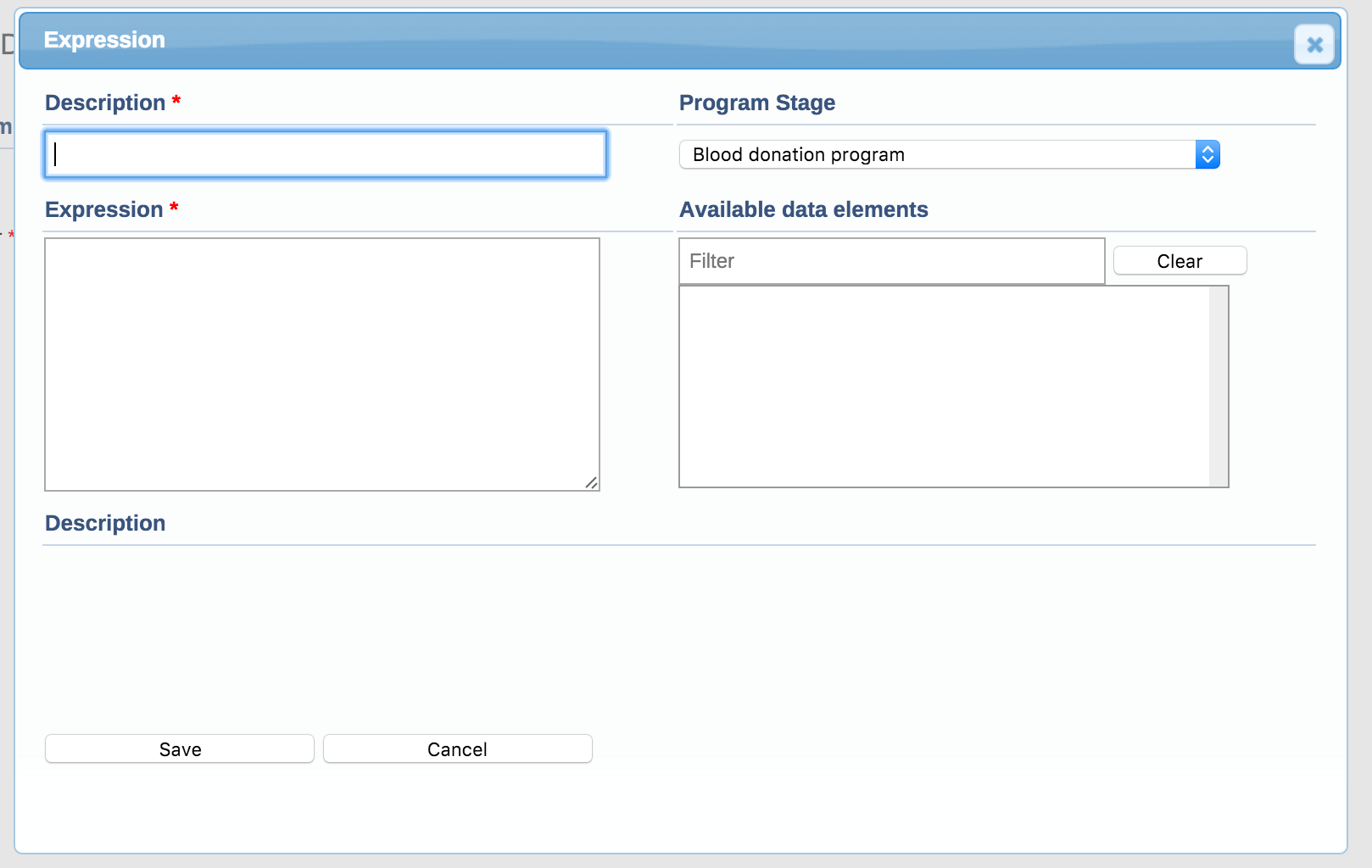
Task: Click the Filter data elements field
Action: pos(891,261)
